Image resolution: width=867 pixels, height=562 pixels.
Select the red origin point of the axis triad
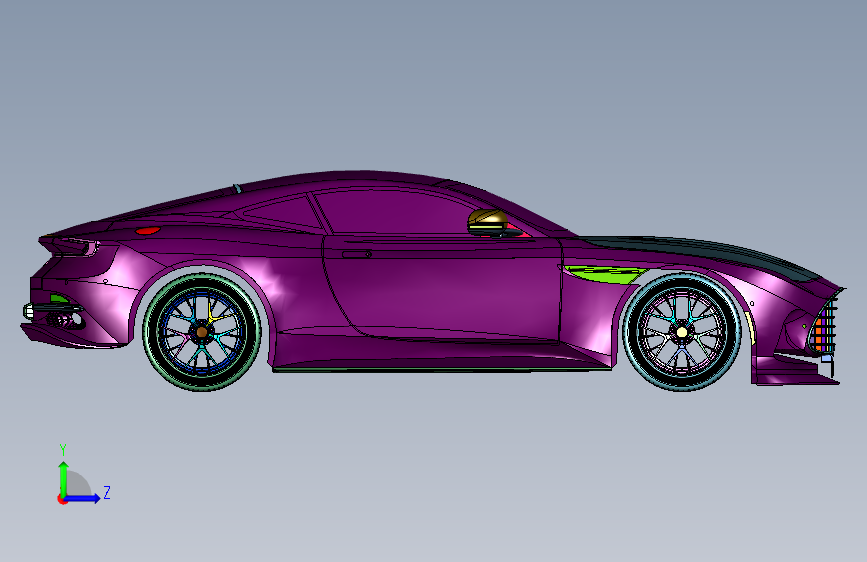coord(61,499)
